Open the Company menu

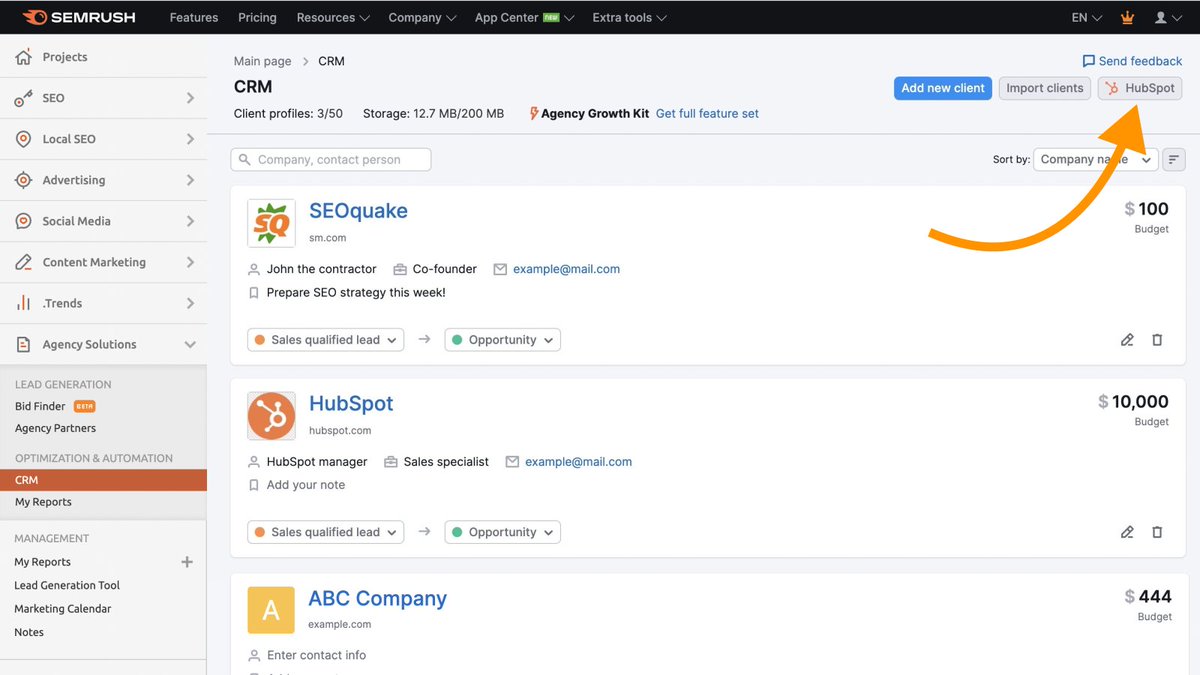[422, 17]
